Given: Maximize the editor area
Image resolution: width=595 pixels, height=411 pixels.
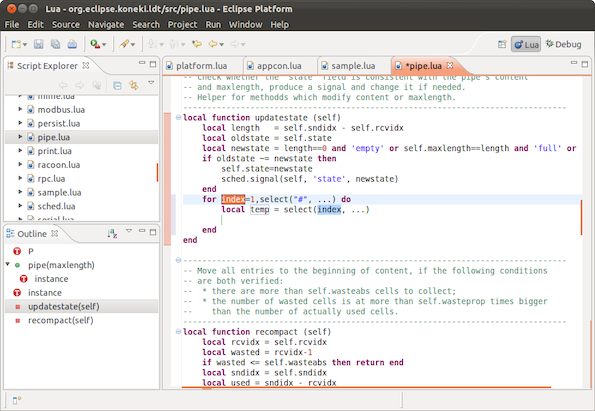Looking at the screenshot, I should (585, 64).
